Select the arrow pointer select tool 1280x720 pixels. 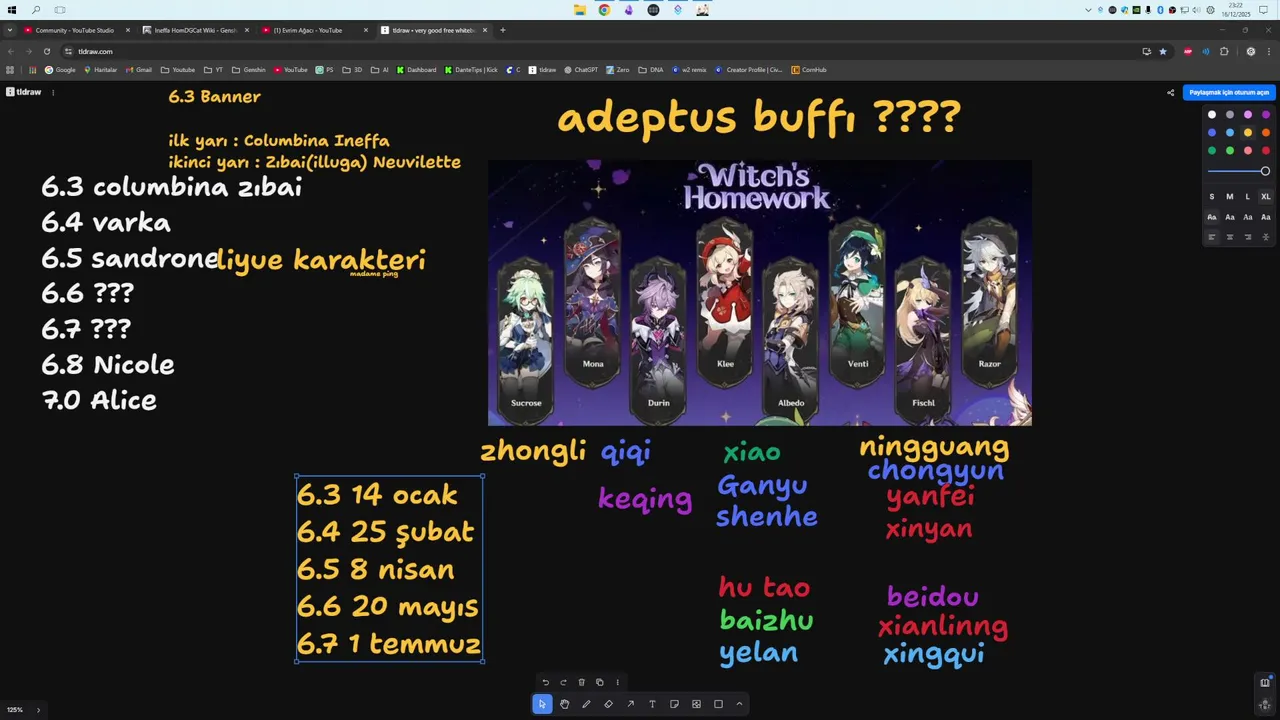tap(542, 704)
